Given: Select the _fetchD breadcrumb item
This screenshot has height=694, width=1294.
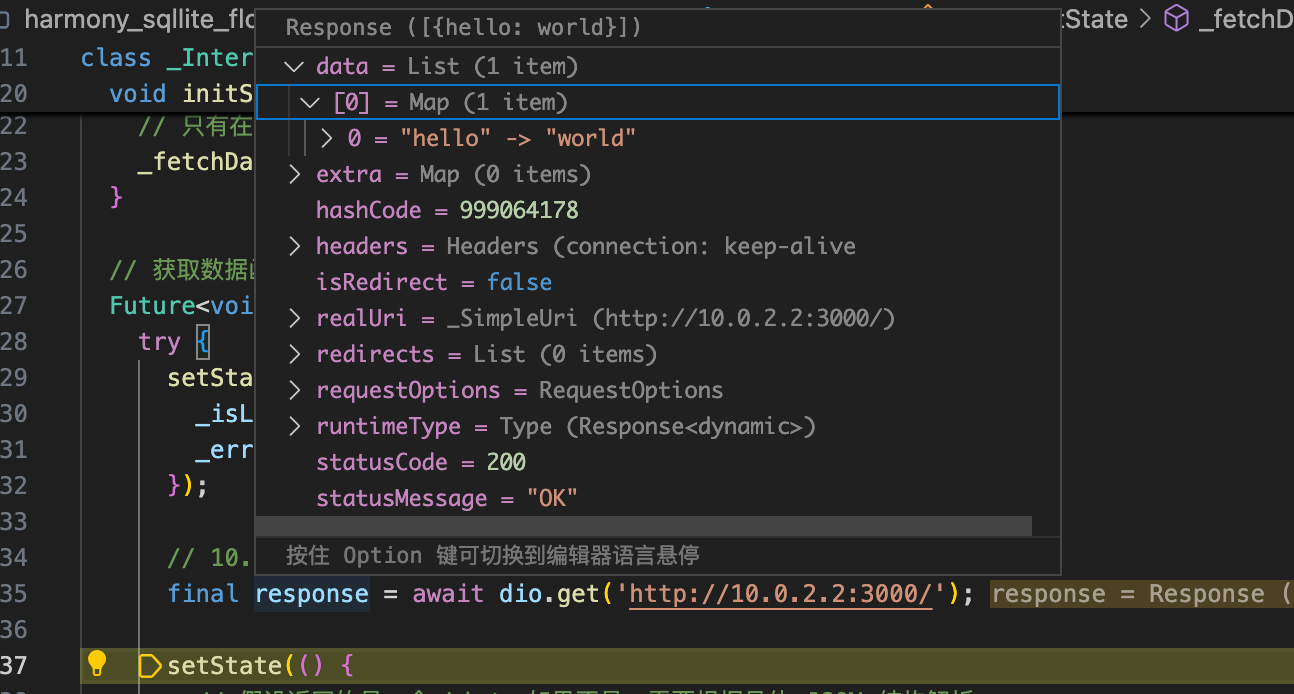Looking at the screenshot, I should click(x=1245, y=19).
